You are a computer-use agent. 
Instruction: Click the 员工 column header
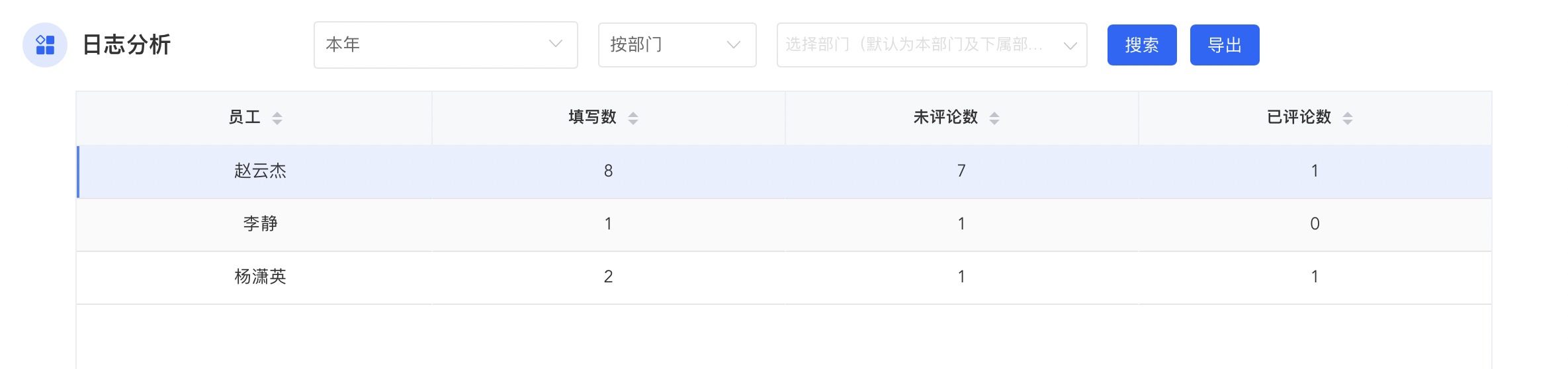[245, 118]
